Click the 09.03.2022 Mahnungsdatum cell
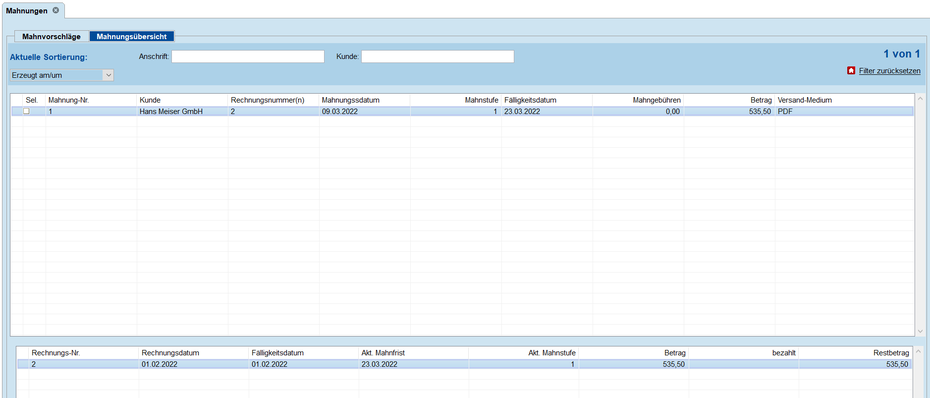The width and height of the screenshot is (930, 398). (365, 111)
